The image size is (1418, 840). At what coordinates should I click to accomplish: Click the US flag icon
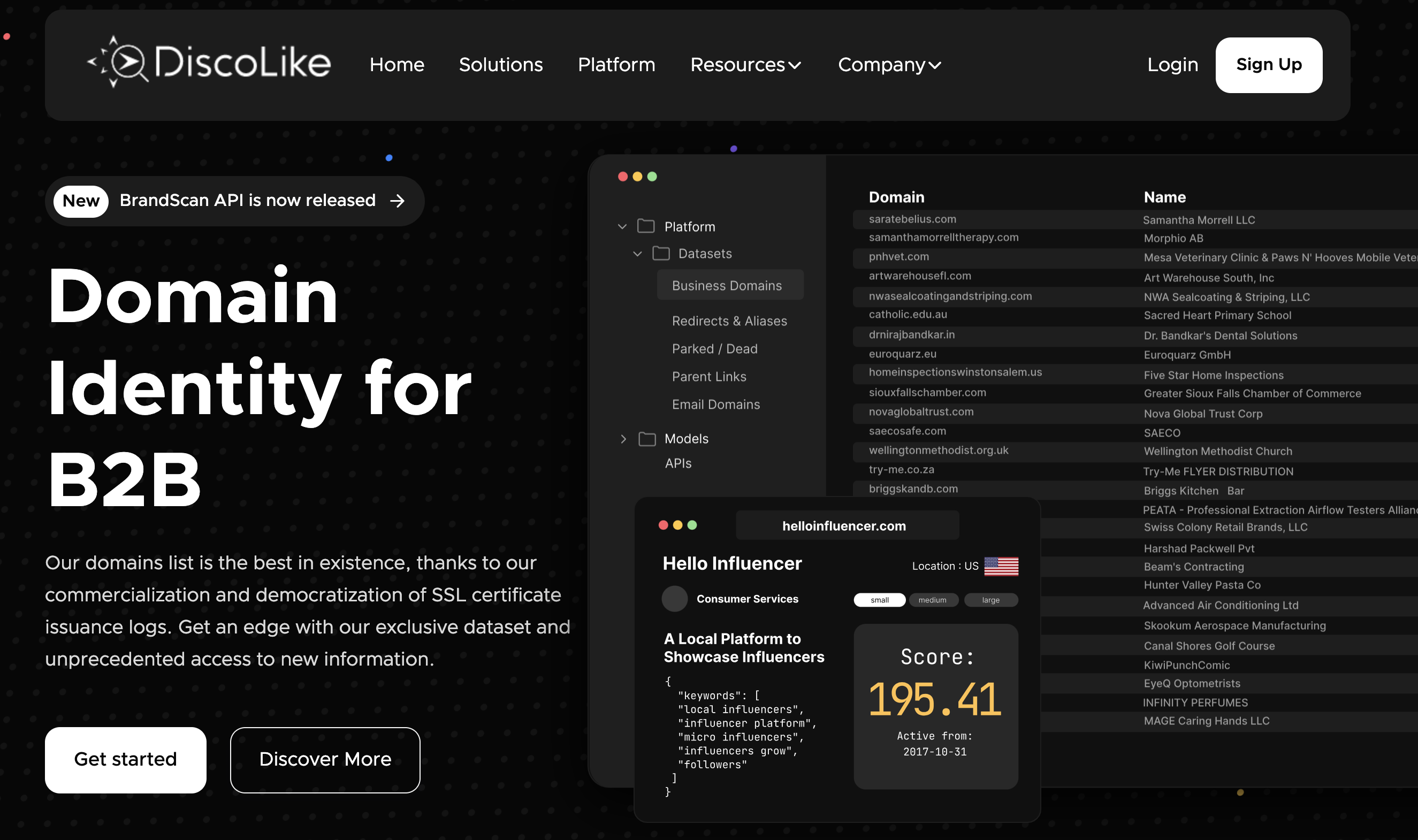pos(1001,566)
